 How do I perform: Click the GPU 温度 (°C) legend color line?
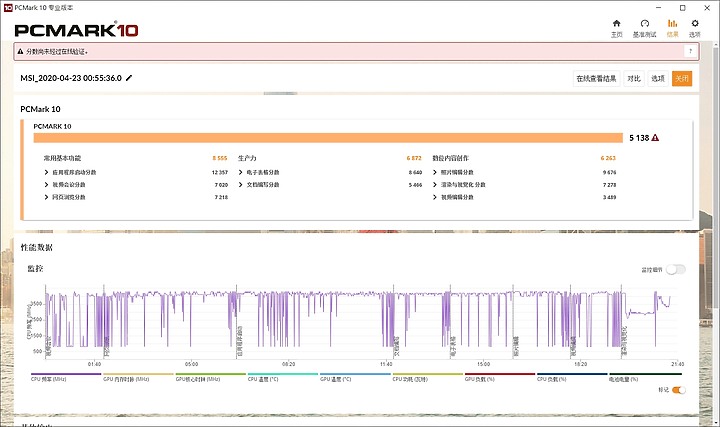pyautogui.click(x=355, y=374)
